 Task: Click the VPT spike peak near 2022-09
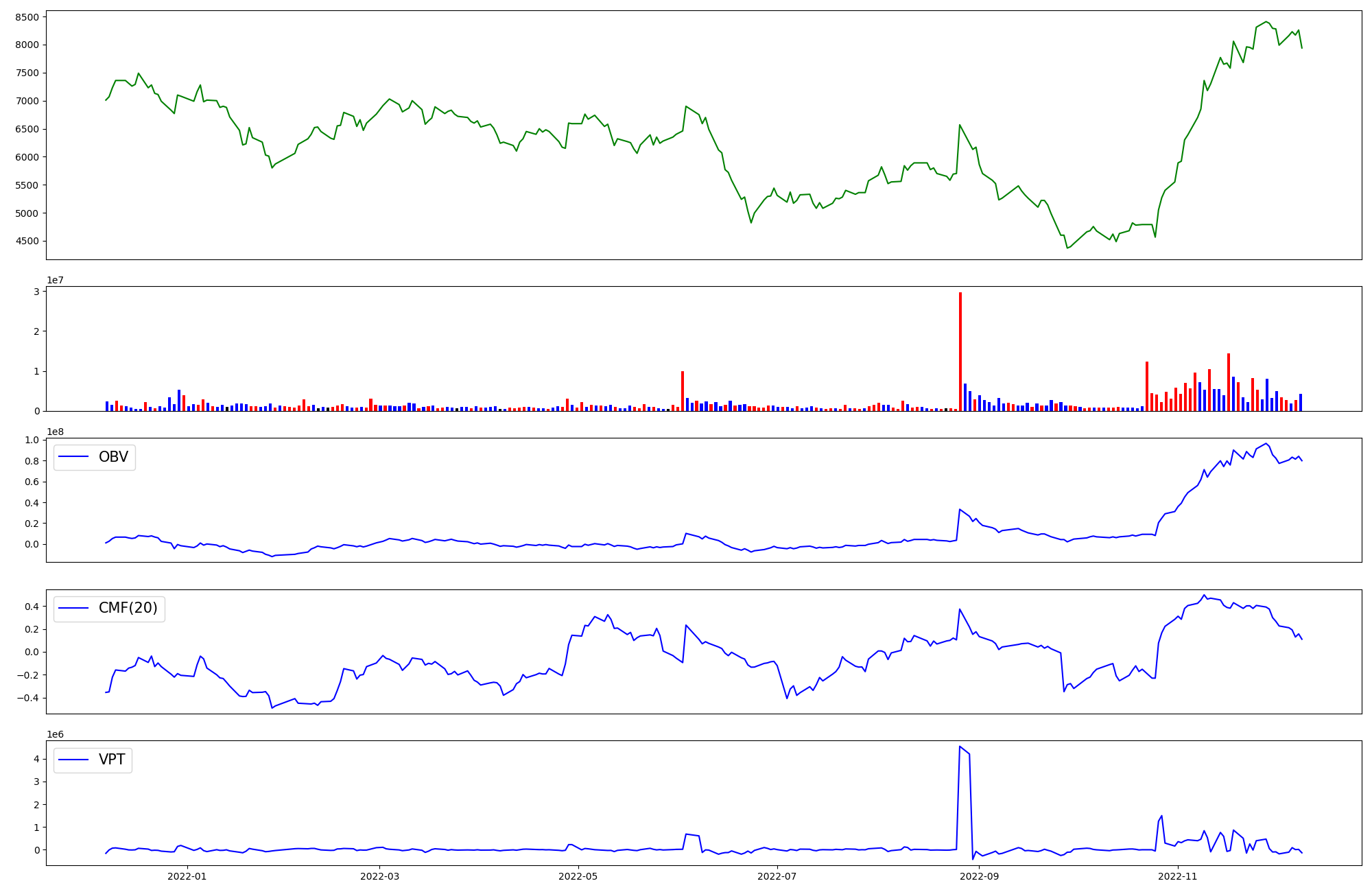[x=960, y=747]
